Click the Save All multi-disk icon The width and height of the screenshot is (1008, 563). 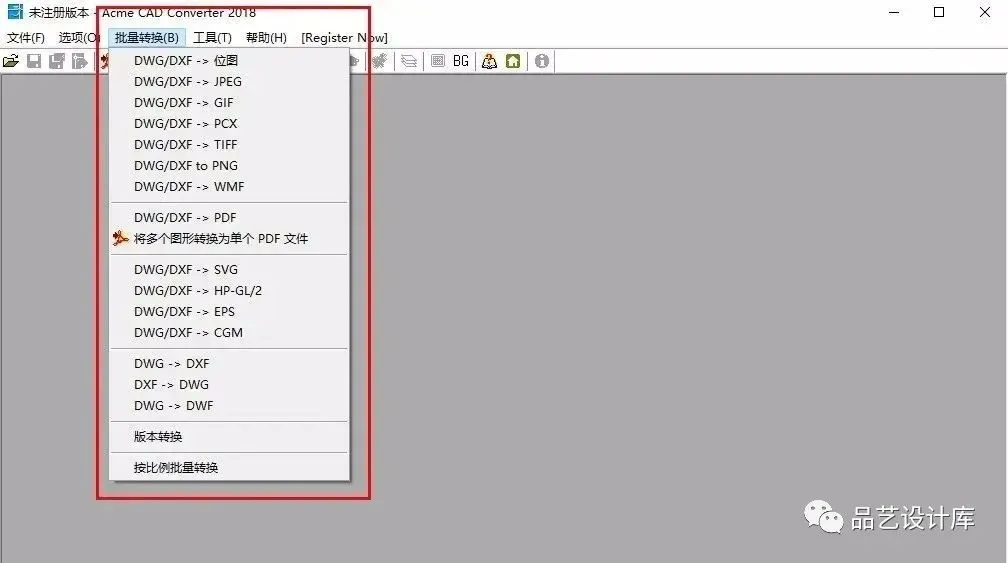57,61
